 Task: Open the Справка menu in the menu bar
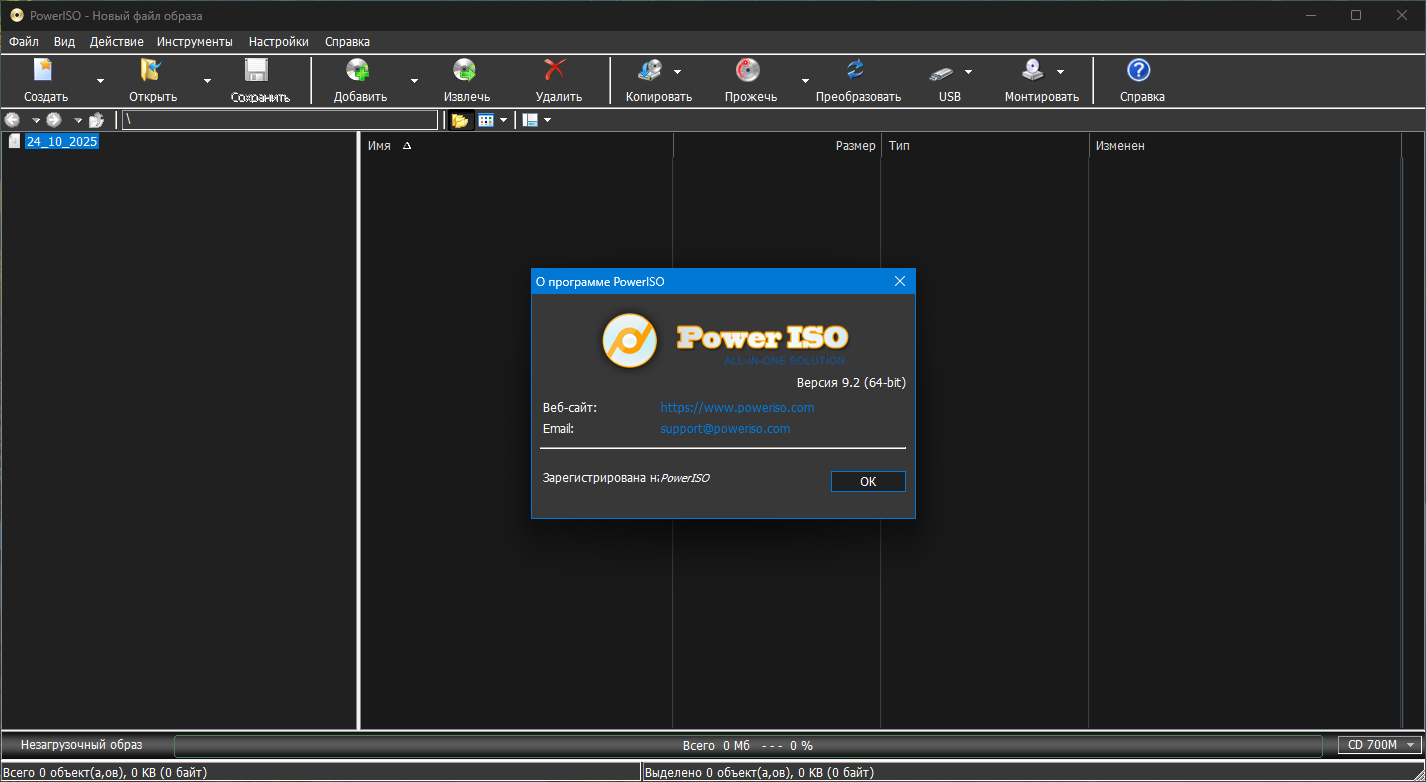tap(347, 42)
